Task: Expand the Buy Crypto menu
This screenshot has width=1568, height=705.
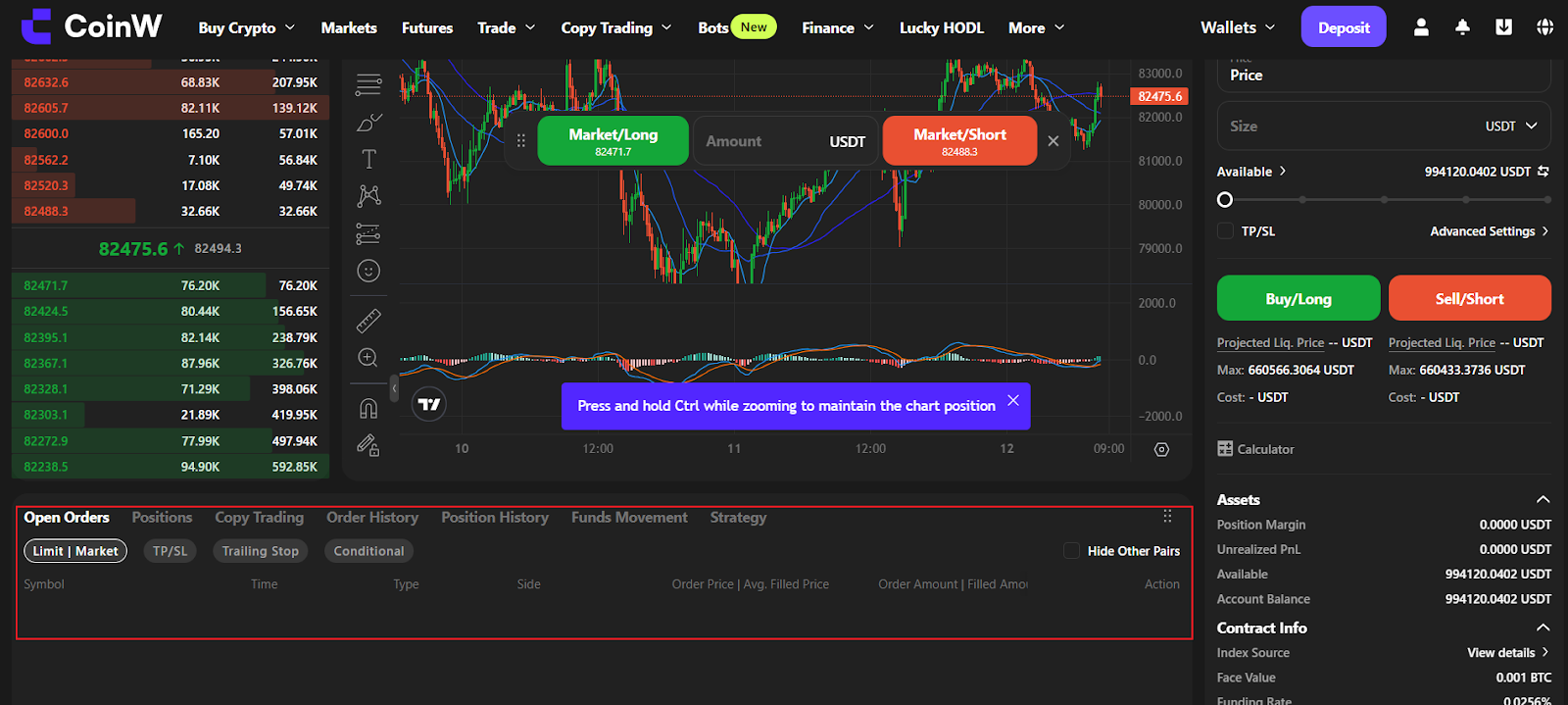Action: pyautogui.click(x=247, y=27)
